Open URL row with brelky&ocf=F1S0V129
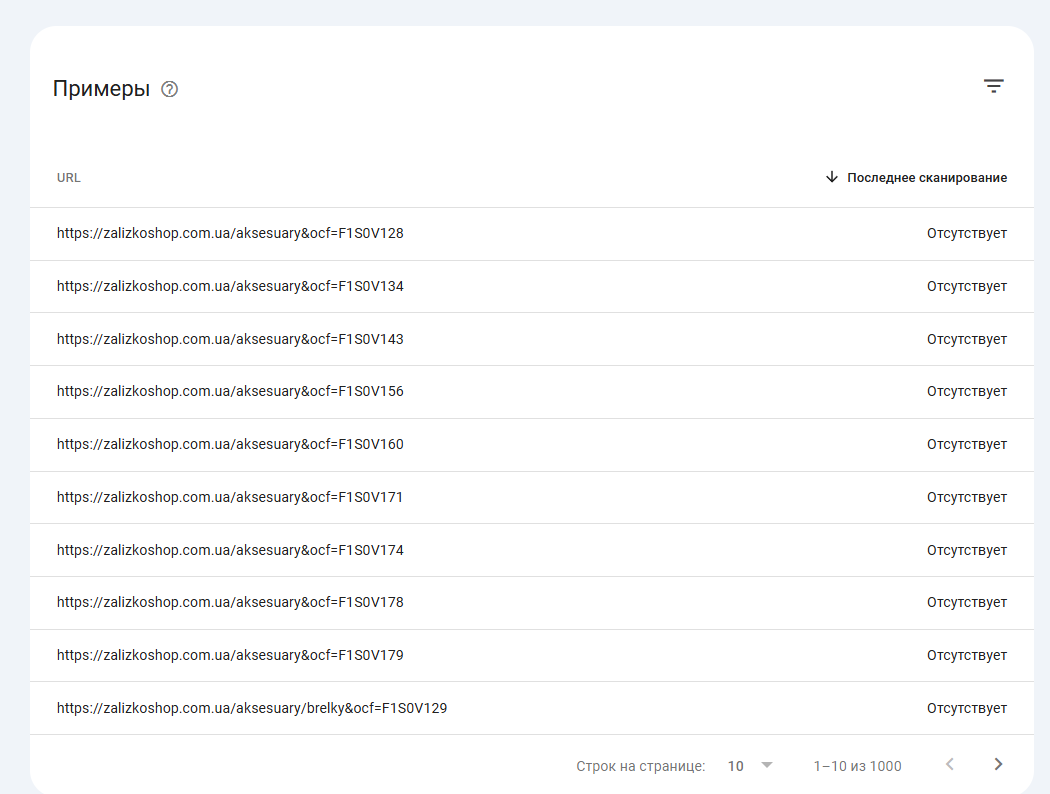The height and width of the screenshot is (794, 1050). 532,708
